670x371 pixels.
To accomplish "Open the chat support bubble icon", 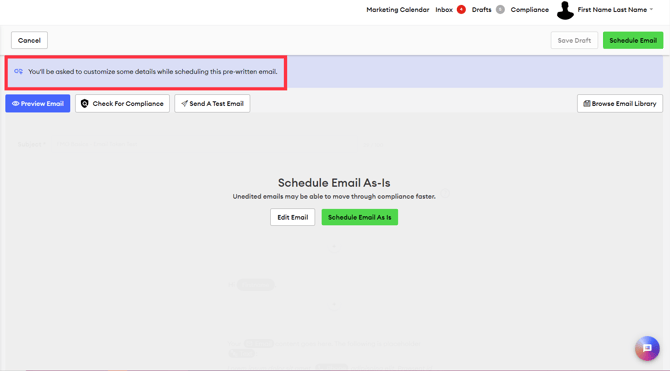I will tap(647, 348).
